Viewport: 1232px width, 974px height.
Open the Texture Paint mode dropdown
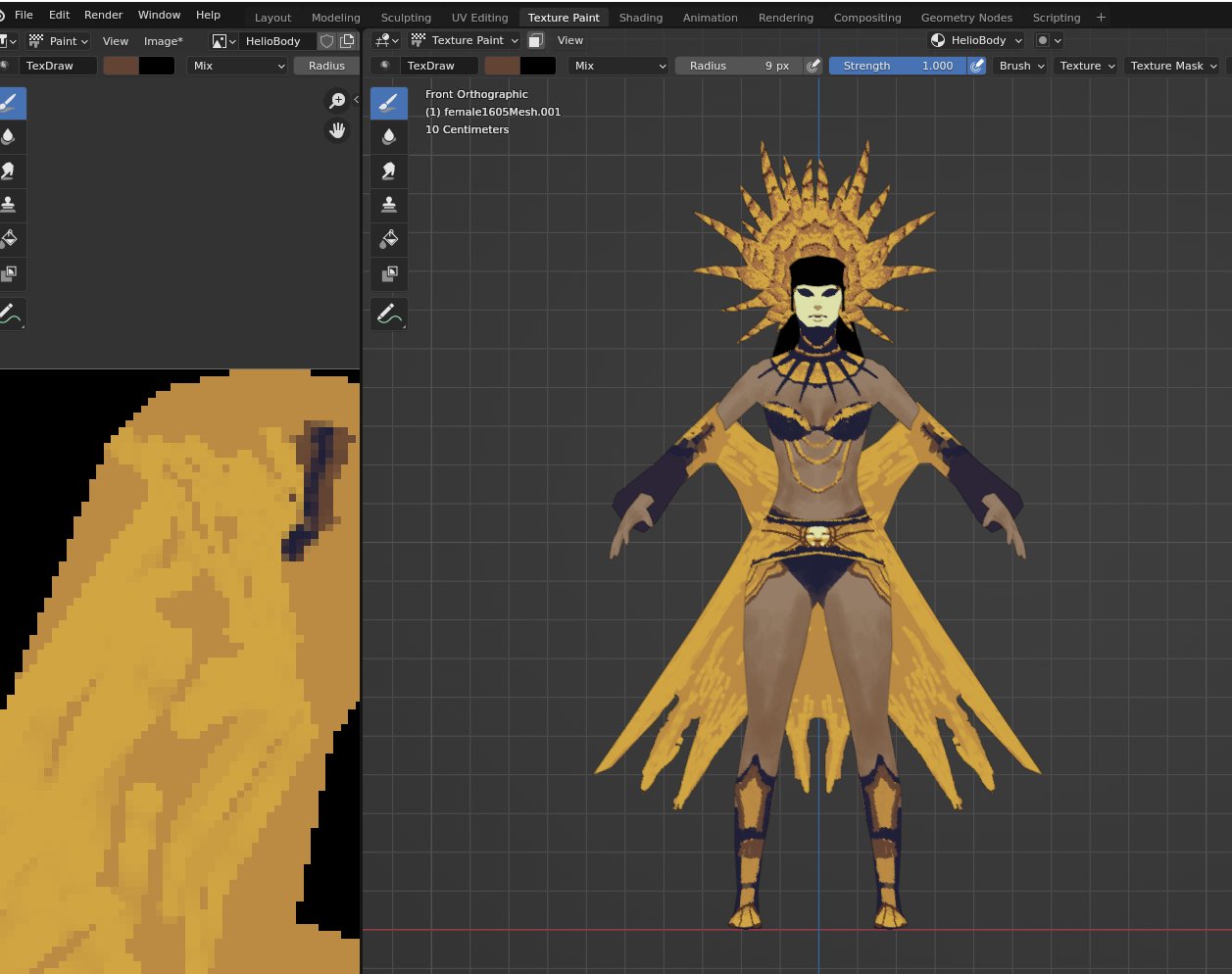click(466, 40)
